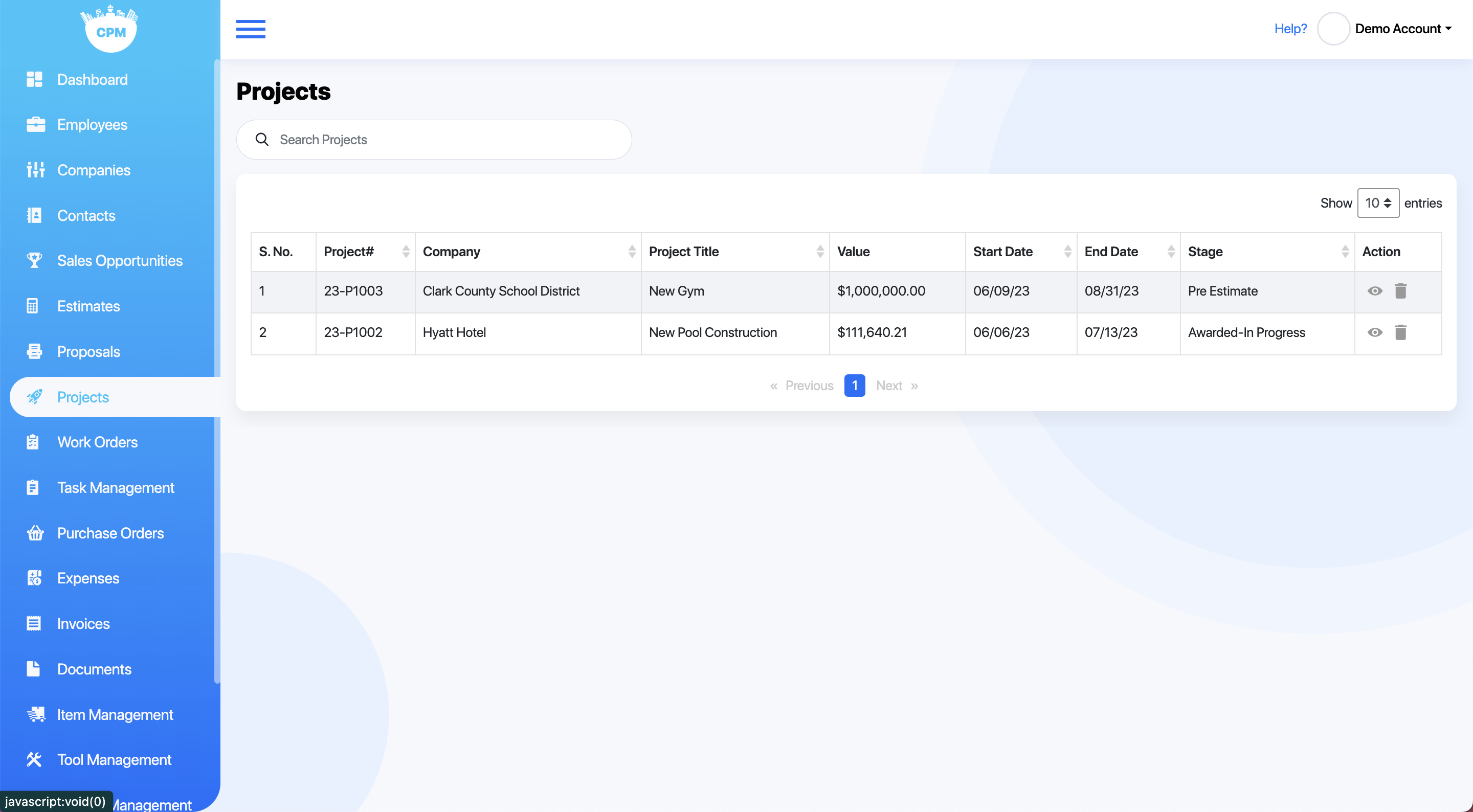The height and width of the screenshot is (812, 1473).
Task: Open the Demo Account dropdown
Action: click(1403, 29)
